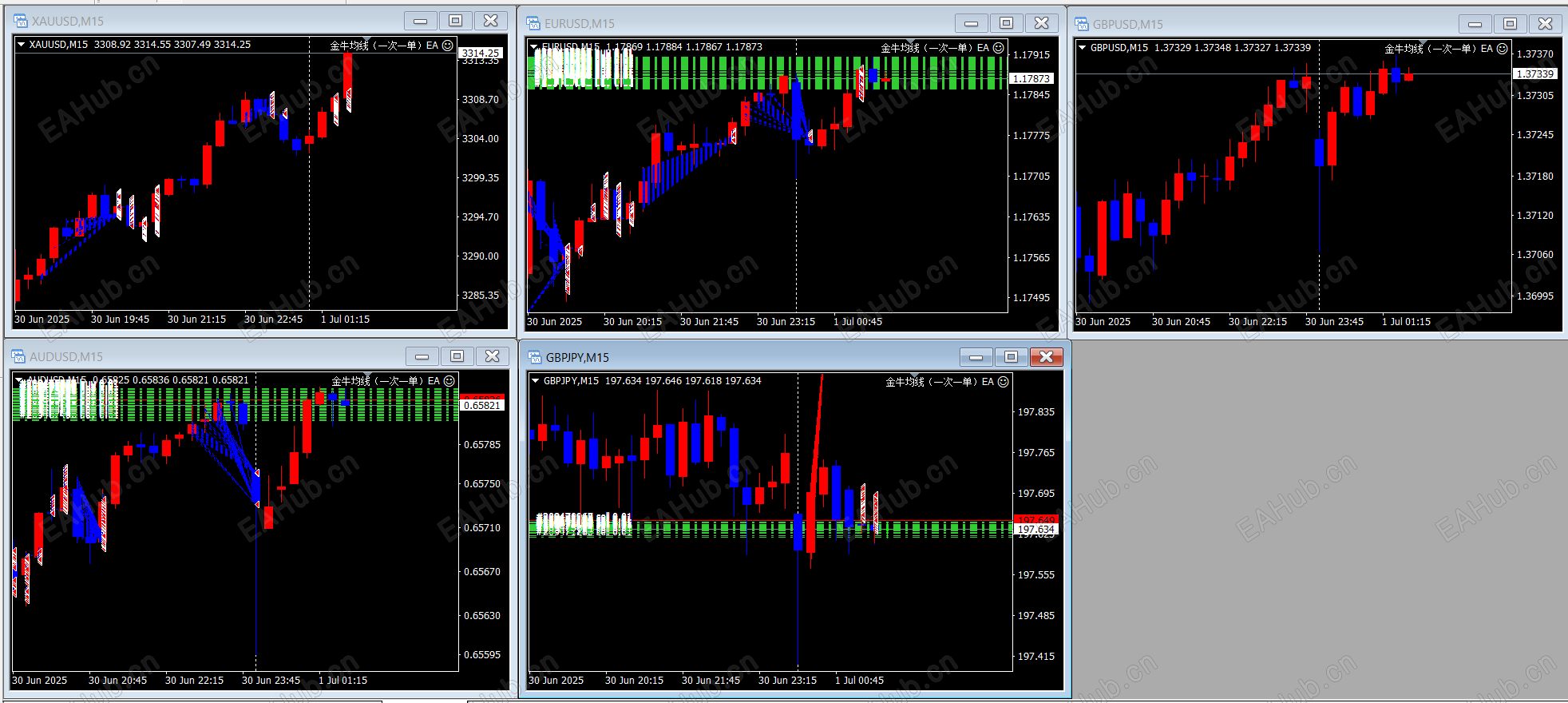Image resolution: width=1568 pixels, height=703 pixels.
Task: Click the 金牛均线 EA label on EURUSD chart
Action: pos(935,48)
